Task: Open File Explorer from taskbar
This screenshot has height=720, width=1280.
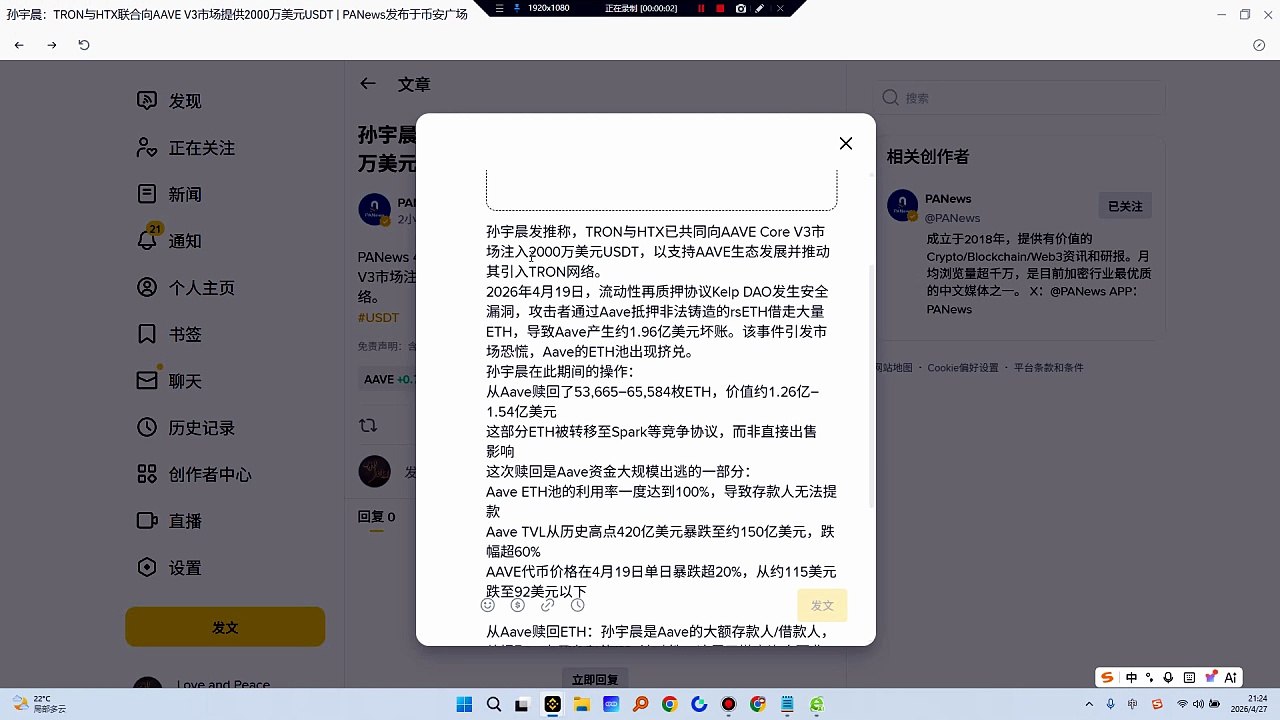Action: pos(581,704)
